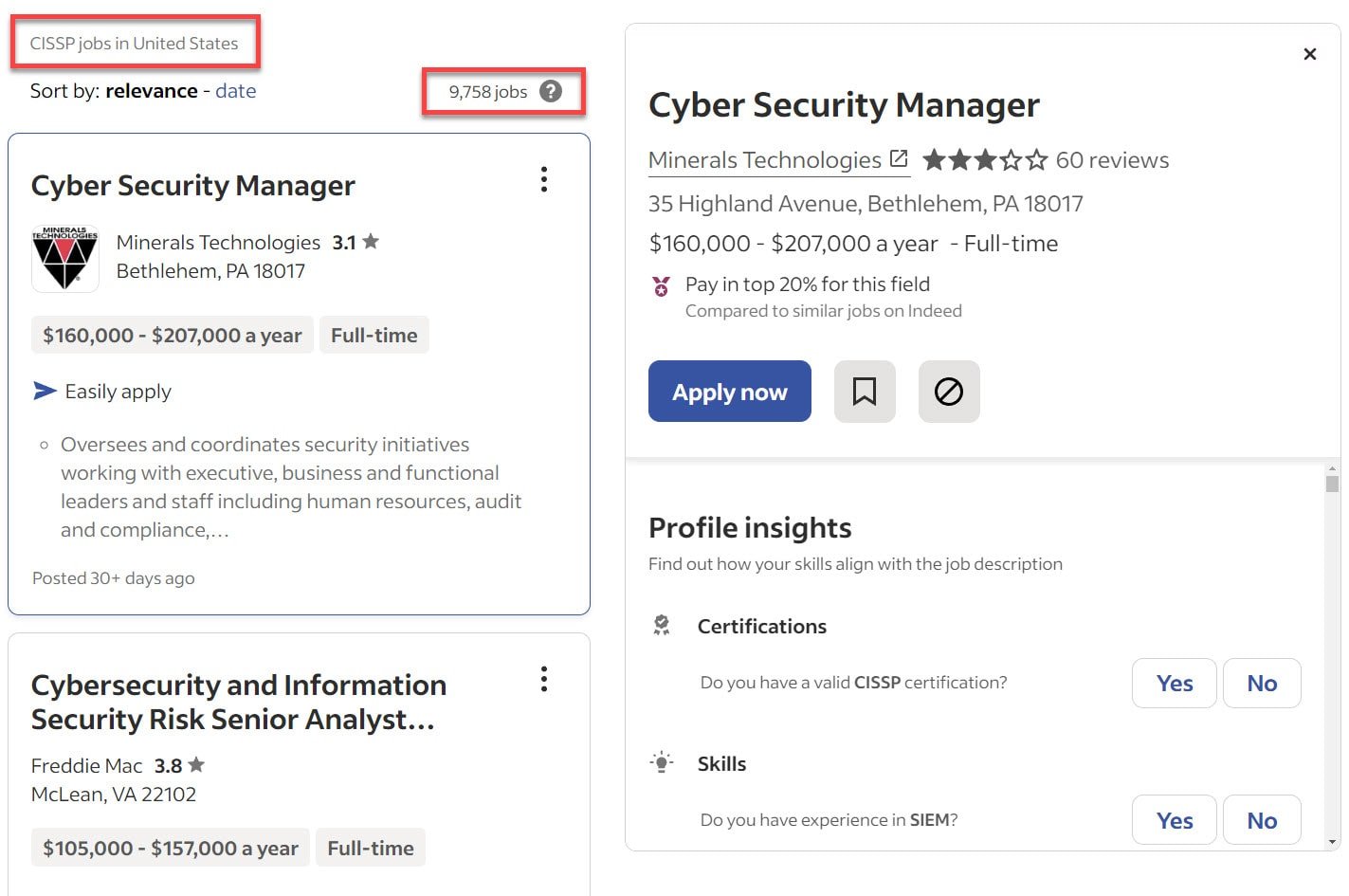
Task: Click scrollbar thumb in job details panel
Action: [x=1333, y=484]
